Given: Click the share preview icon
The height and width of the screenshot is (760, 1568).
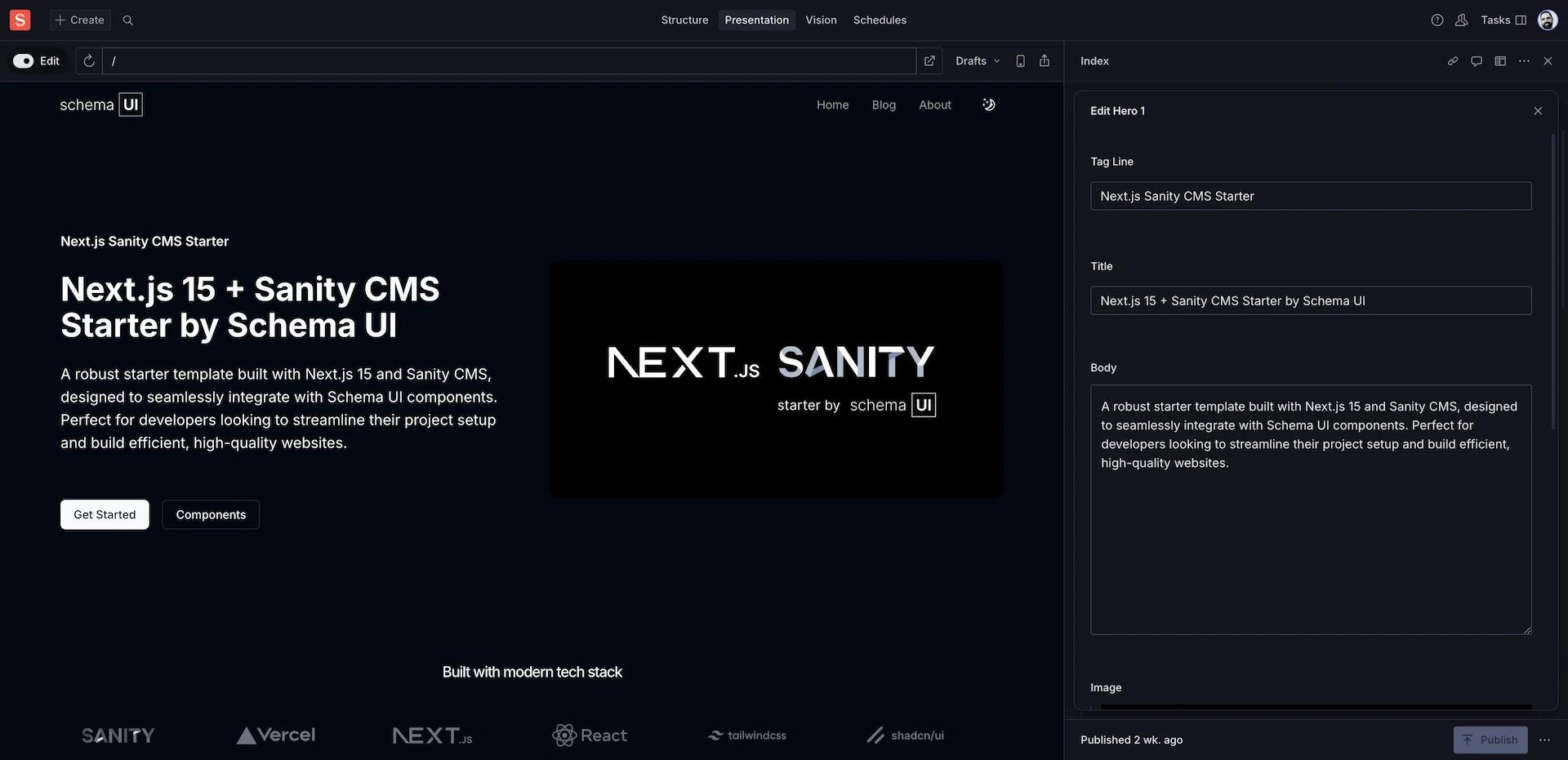Looking at the screenshot, I should pos(1045,61).
